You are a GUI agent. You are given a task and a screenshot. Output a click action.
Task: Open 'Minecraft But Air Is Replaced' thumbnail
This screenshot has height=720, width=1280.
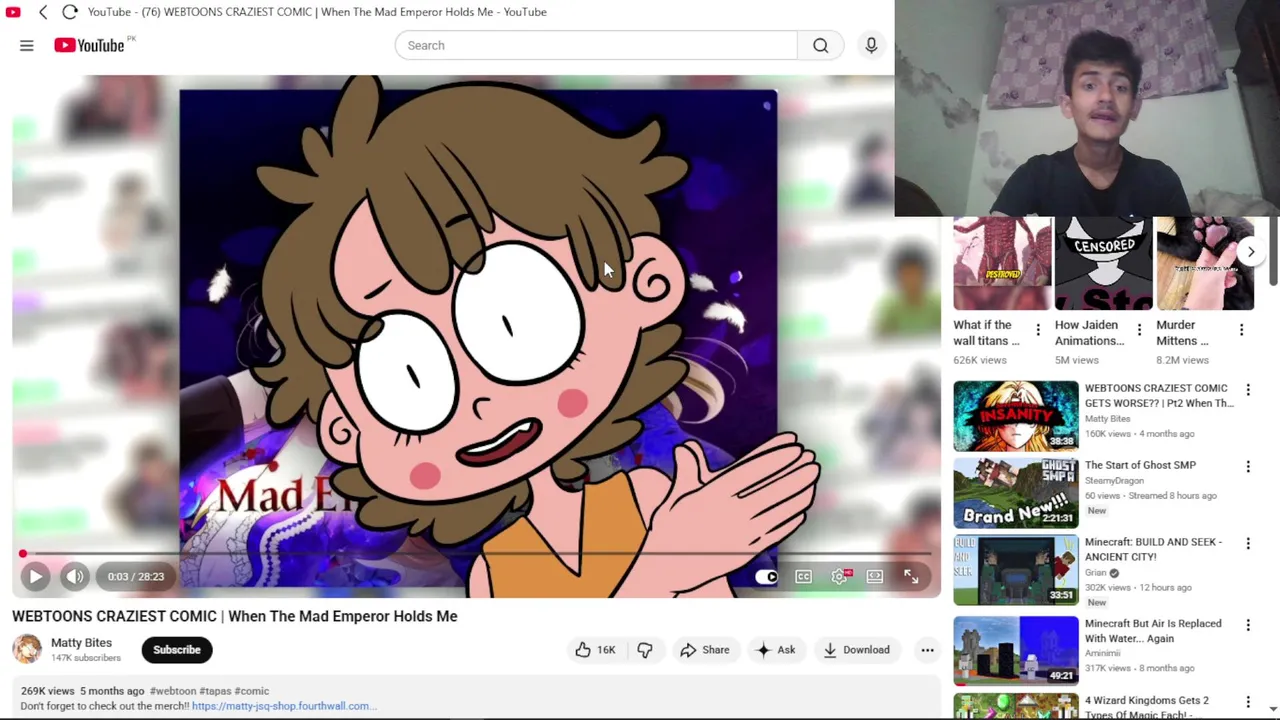(x=1016, y=651)
